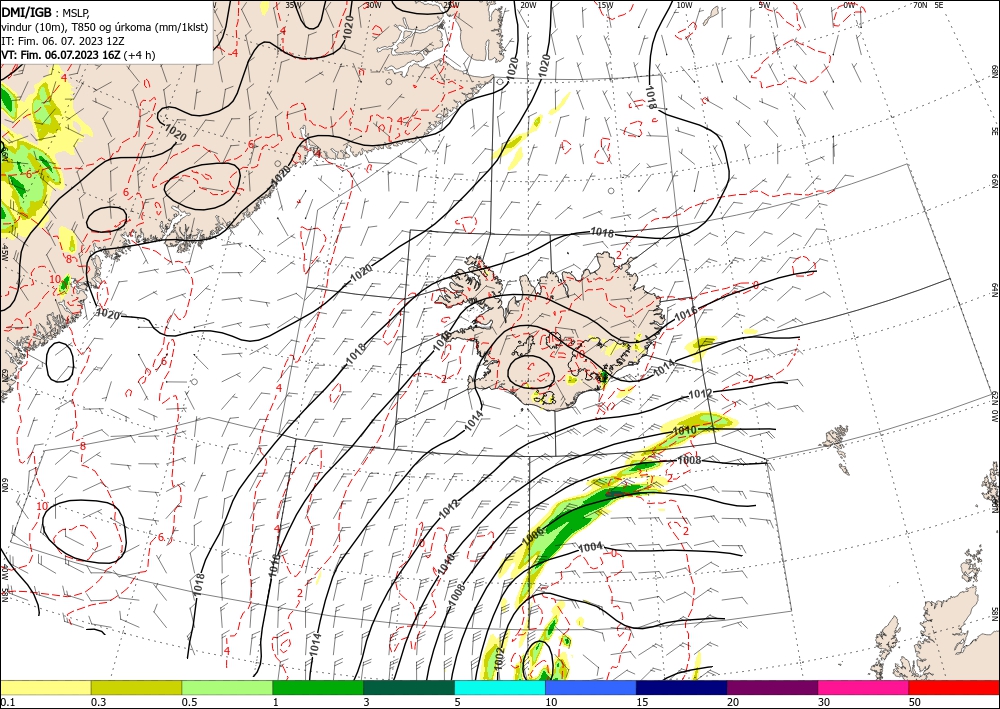
Task: Click the '20W' longitude label
Action: 528,5
